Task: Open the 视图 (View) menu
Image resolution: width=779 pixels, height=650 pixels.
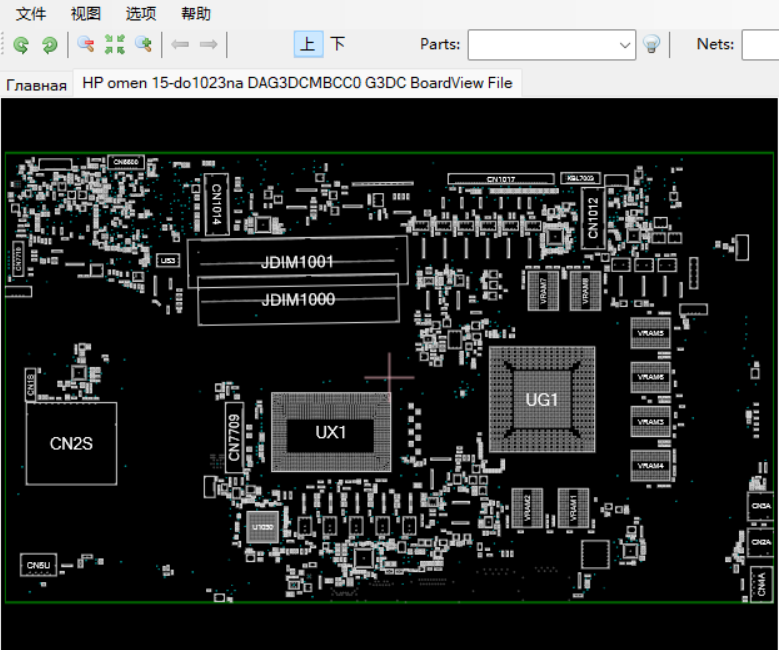Action: [x=86, y=14]
